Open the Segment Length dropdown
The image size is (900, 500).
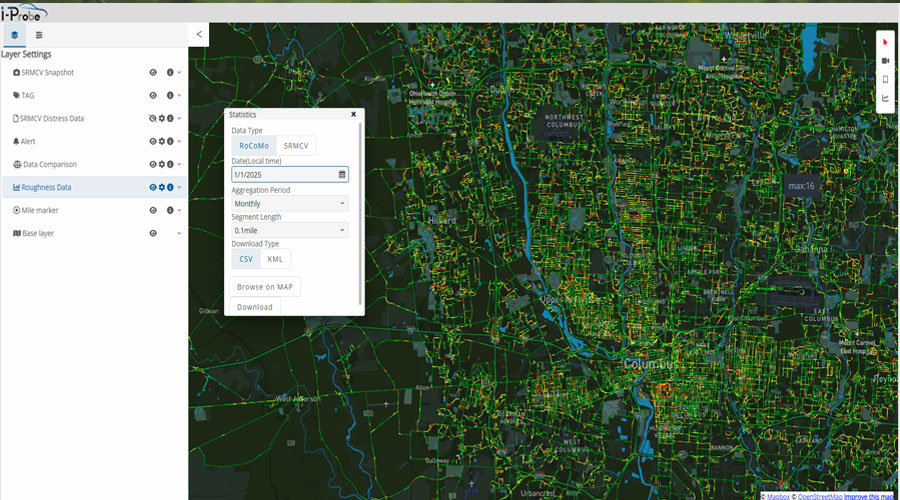point(290,230)
